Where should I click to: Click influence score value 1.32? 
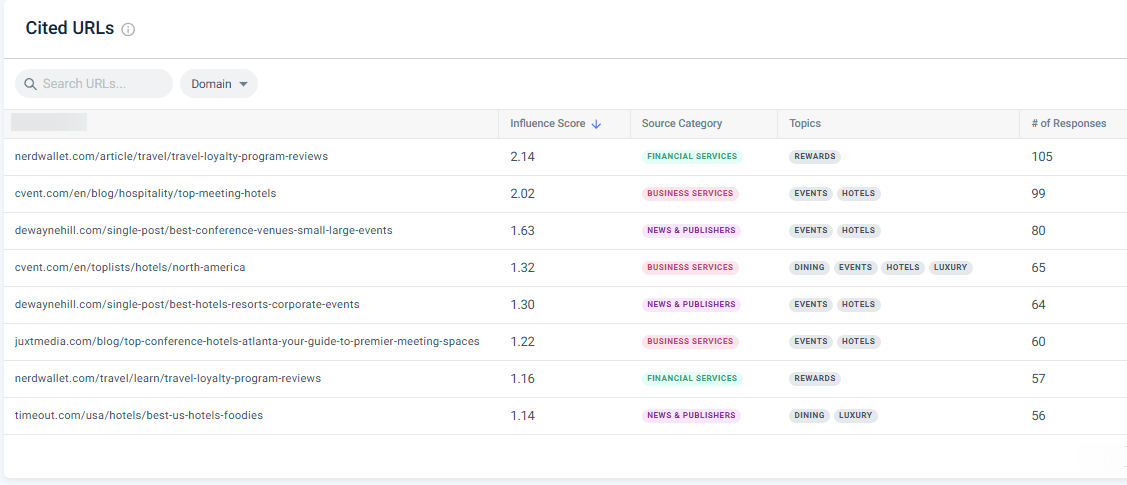(x=523, y=268)
